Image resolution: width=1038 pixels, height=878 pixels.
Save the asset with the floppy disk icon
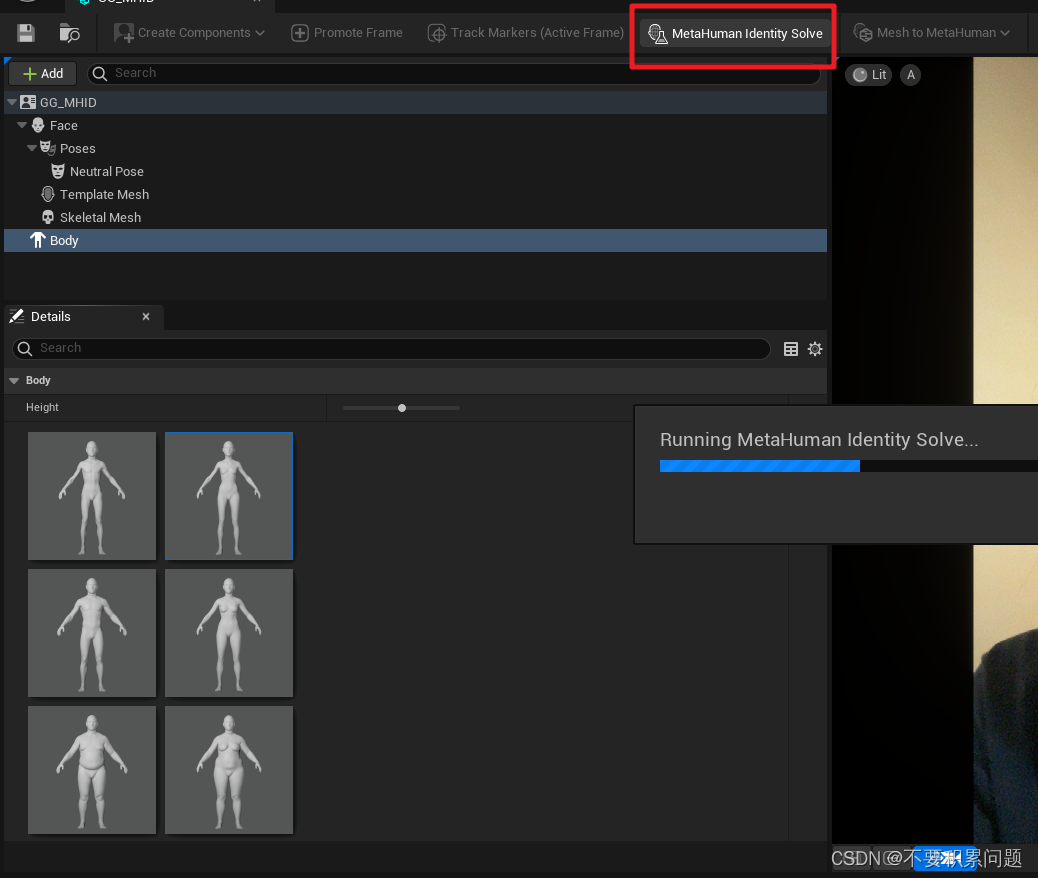point(26,32)
